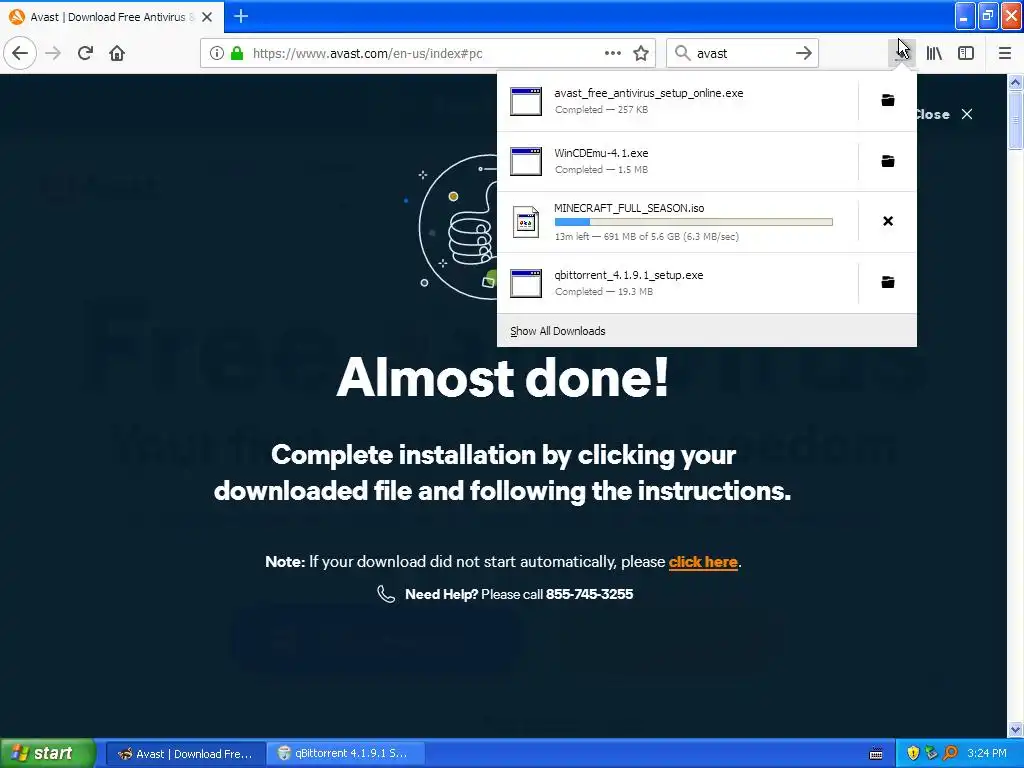Click the on-screen keyboard tray icon
Screen dimensions: 1024x768
pyautogui.click(x=876, y=754)
